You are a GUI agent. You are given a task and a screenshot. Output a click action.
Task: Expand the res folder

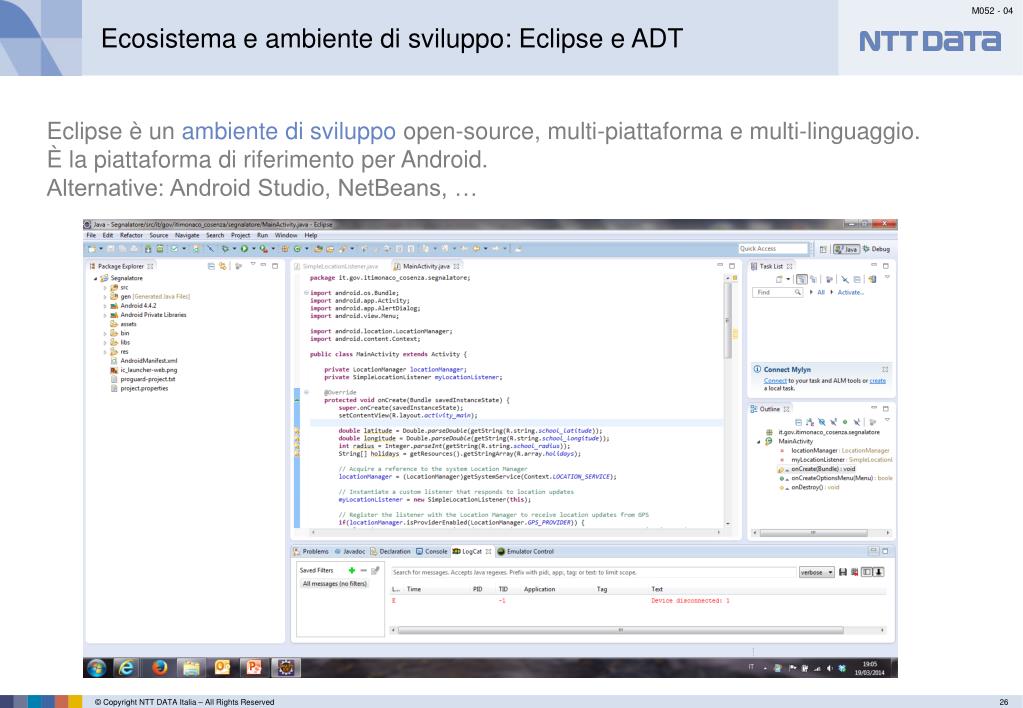click(104, 352)
